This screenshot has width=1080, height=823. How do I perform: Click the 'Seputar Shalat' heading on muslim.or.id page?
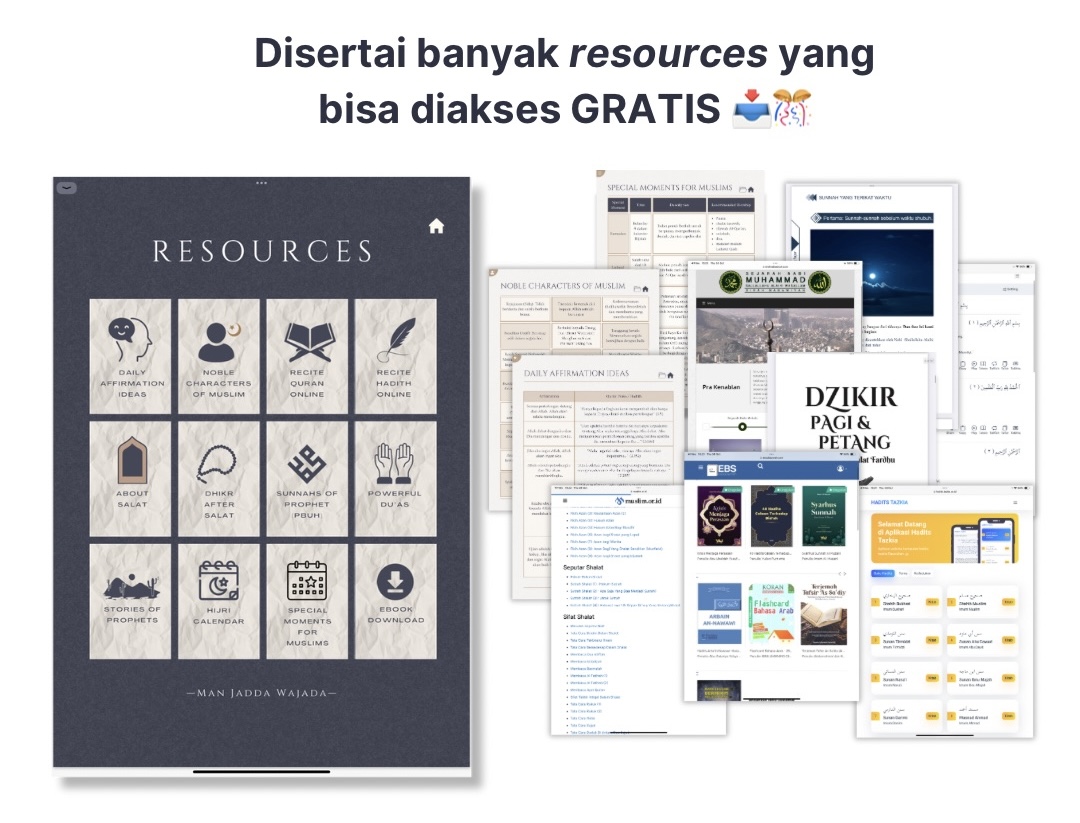[x=583, y=567]
